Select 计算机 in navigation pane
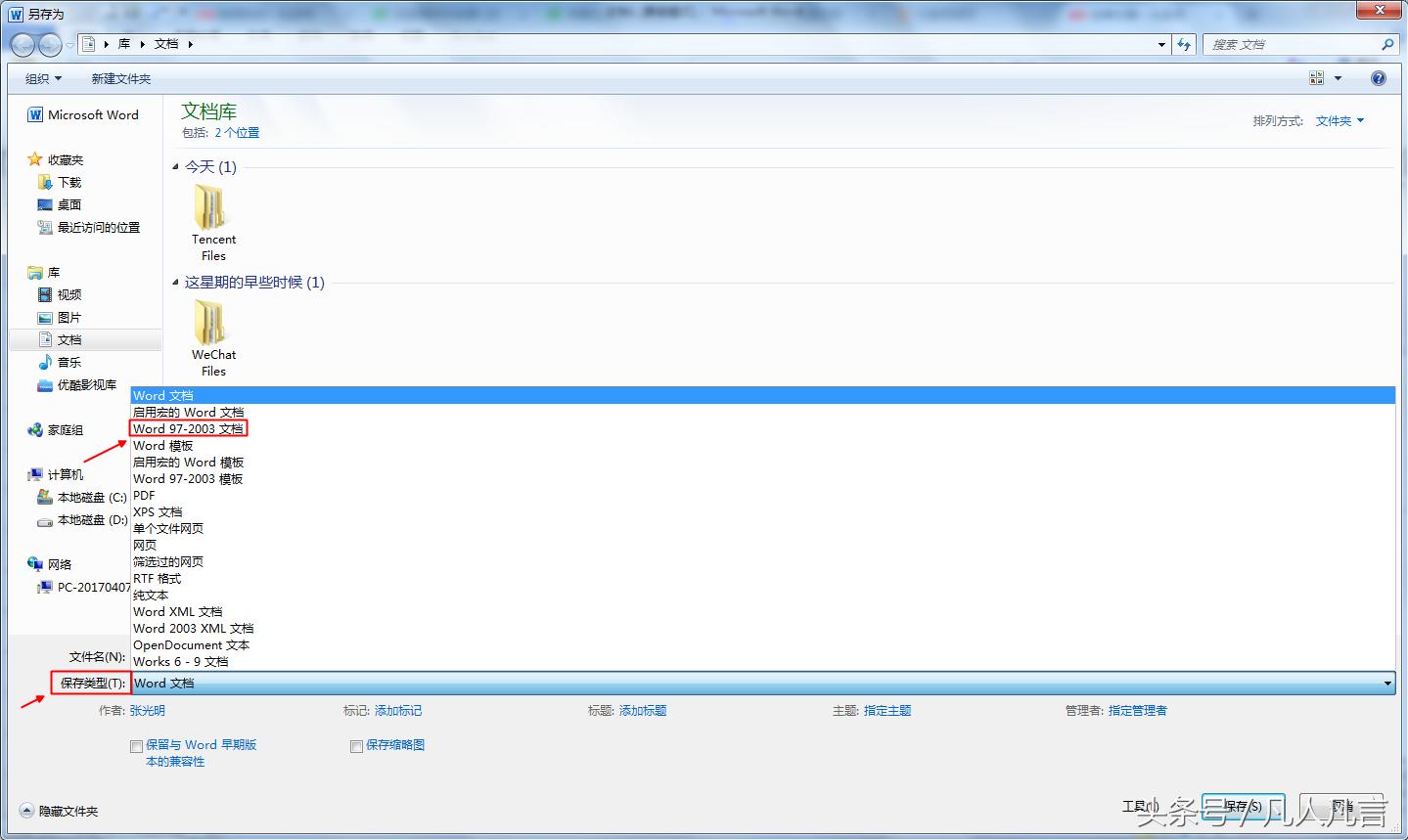The image size is (1408, 840). [56, 474]
